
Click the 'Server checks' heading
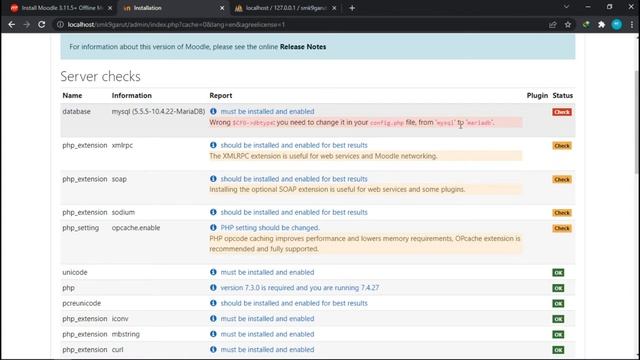tap(100, 76)
